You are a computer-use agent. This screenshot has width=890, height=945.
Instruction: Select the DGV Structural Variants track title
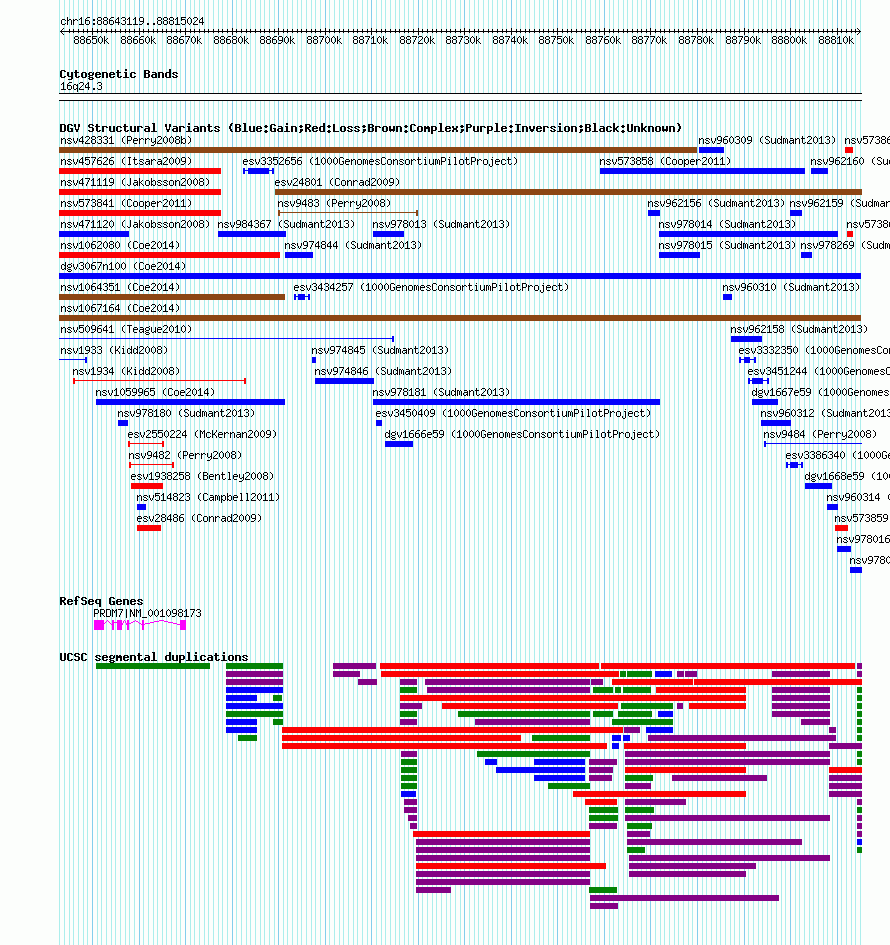point(371,128)
